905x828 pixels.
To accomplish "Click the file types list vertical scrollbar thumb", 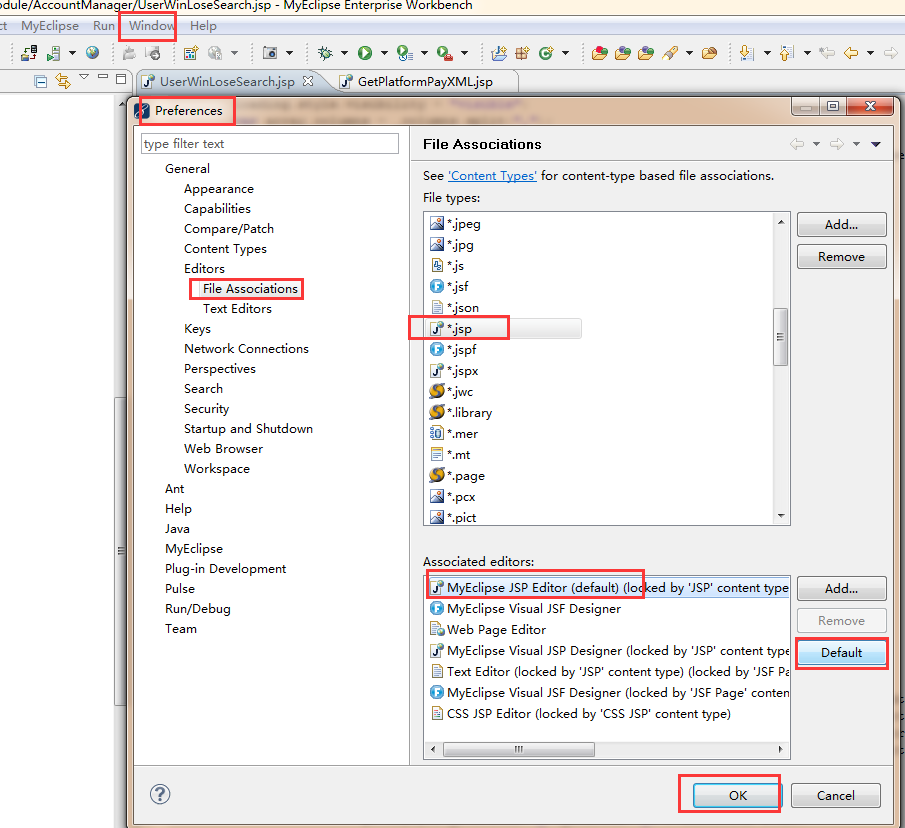I will coord(780,337).
